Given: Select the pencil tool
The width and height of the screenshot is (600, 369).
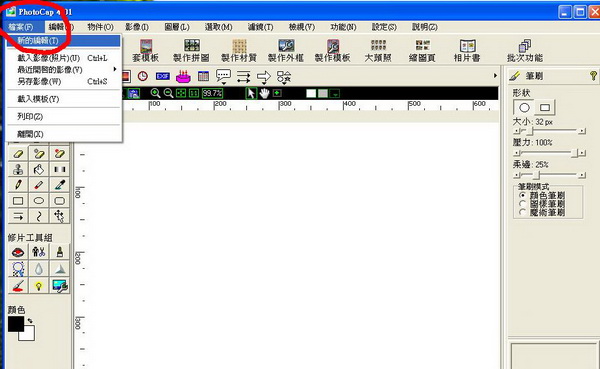Looking at the screenshot, I should (18, 185).
